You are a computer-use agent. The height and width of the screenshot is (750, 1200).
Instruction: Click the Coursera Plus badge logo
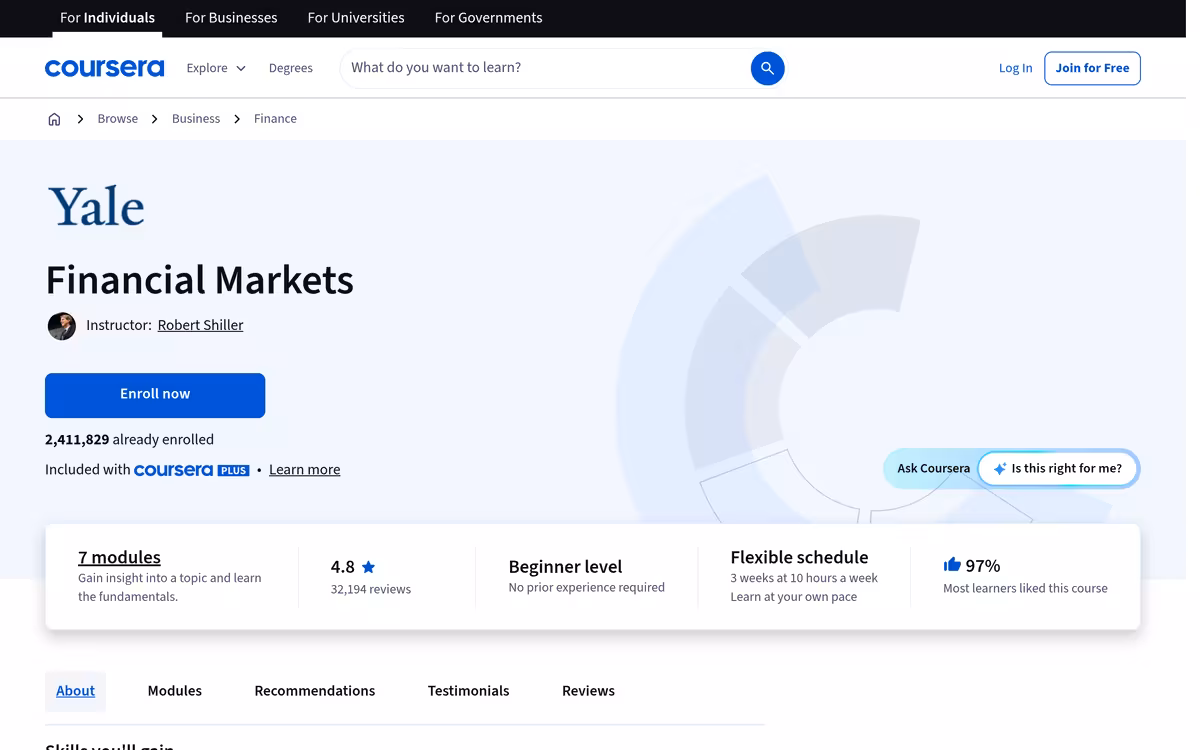(192, 470)
